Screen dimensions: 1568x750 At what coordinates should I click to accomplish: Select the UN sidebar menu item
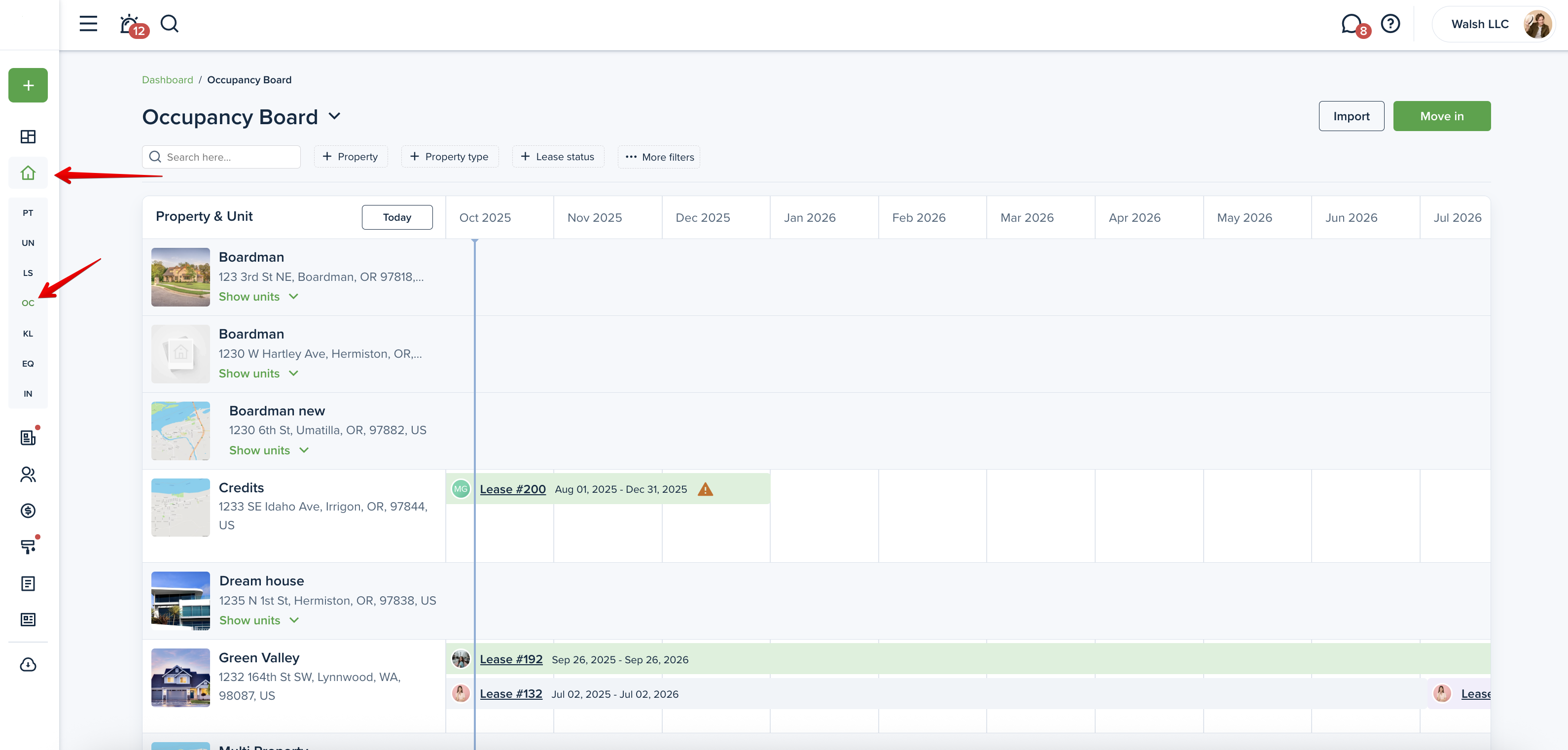pos(28,243)
